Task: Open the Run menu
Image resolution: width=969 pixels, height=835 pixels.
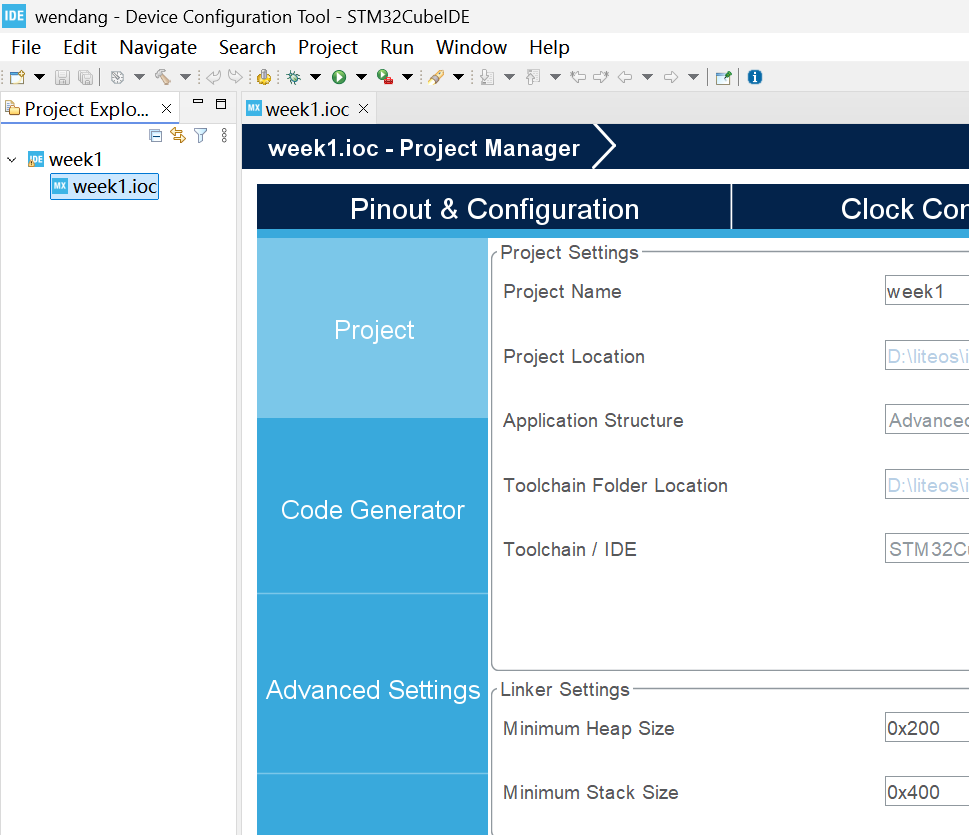Action: click(397, 48)
